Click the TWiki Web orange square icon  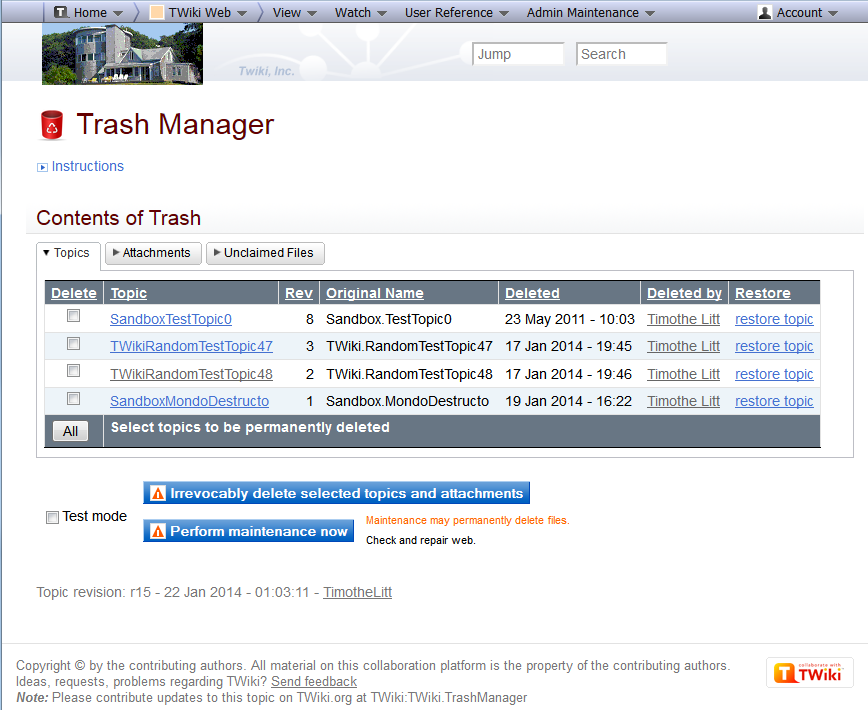pyautogui.click(x=157, y=13)
